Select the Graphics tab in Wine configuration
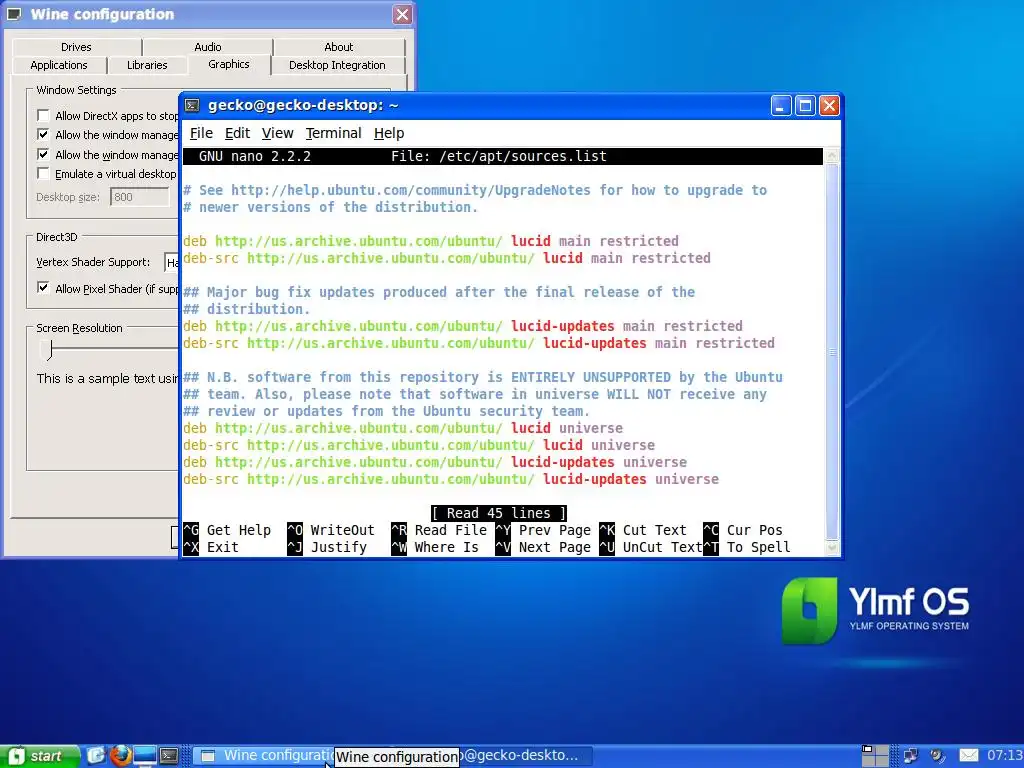The image size is (1024, 768). [x=229, y=64]
